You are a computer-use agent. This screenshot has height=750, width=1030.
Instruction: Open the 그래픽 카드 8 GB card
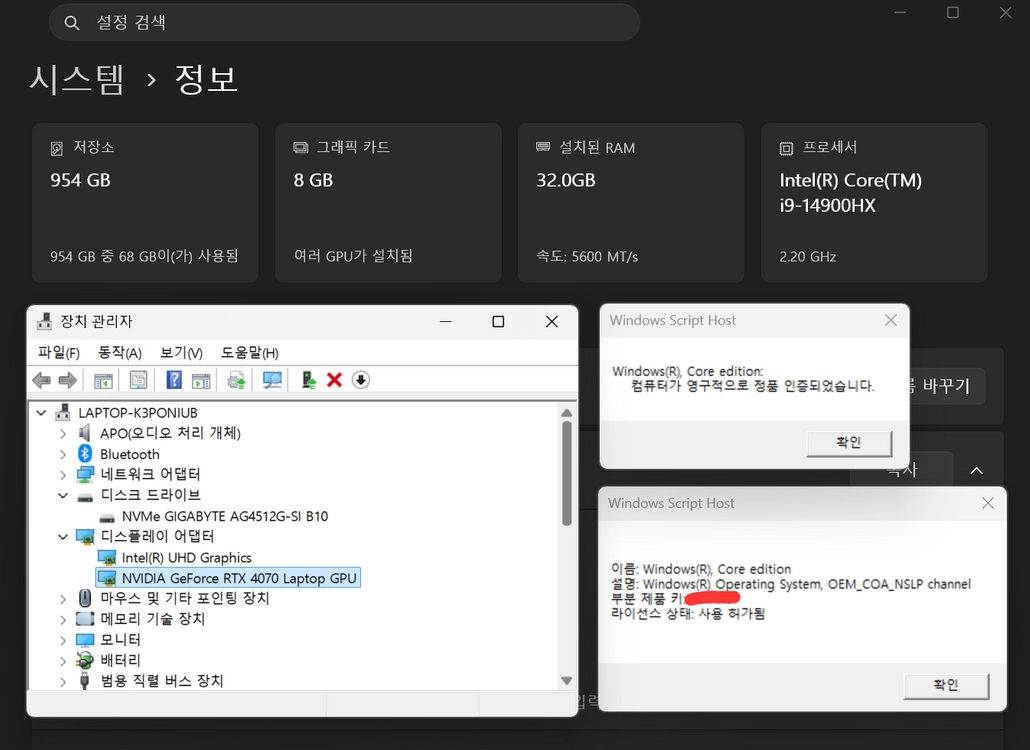pyautogui.click(x=388, y=203)
